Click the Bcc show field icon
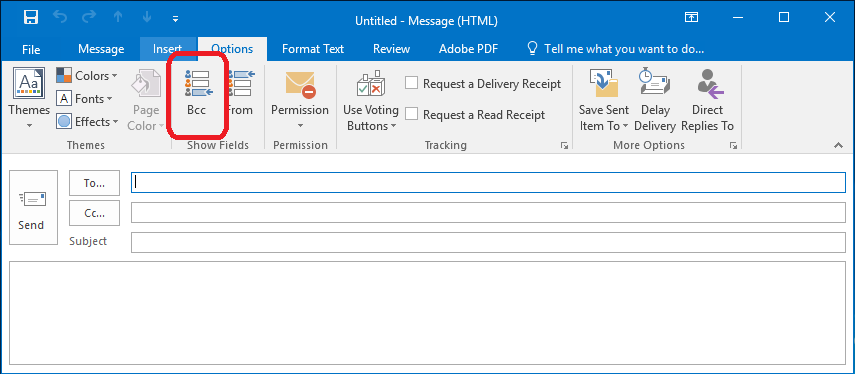Viewport: 855px width, 374px height. 196,83
